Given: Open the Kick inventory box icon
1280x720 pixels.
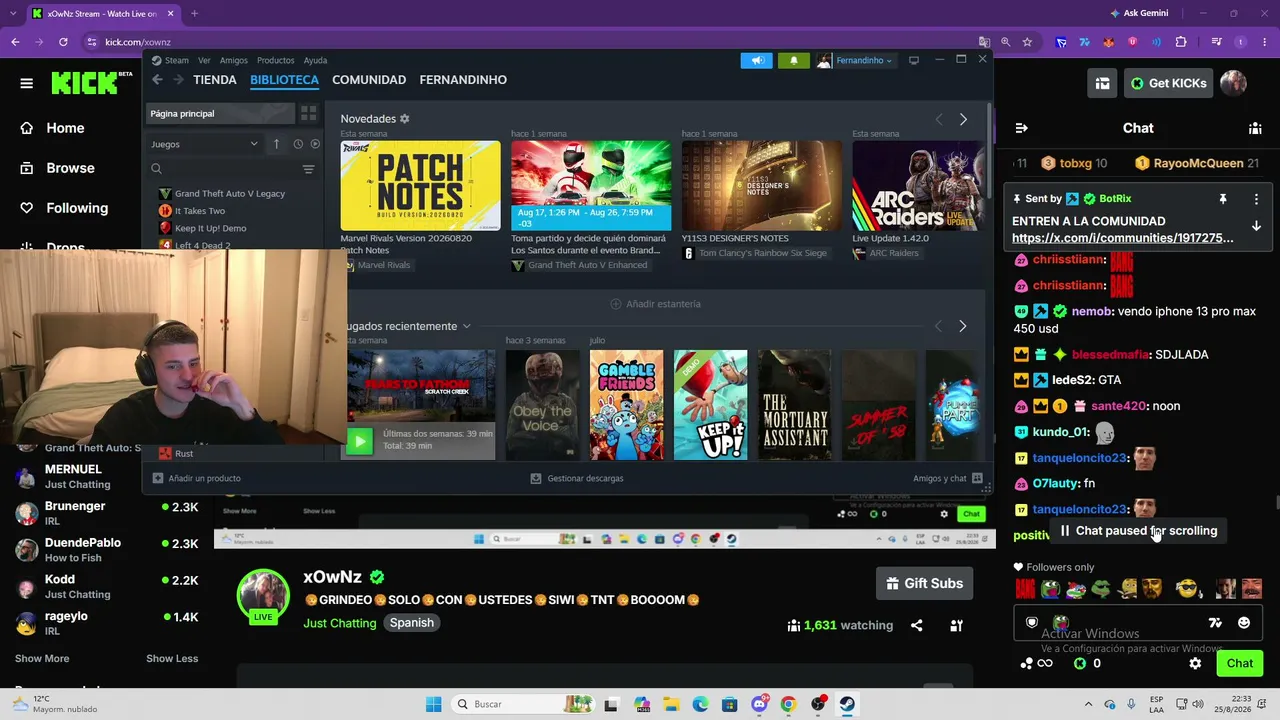Looking at the screenshot, I should [1102, 83].
